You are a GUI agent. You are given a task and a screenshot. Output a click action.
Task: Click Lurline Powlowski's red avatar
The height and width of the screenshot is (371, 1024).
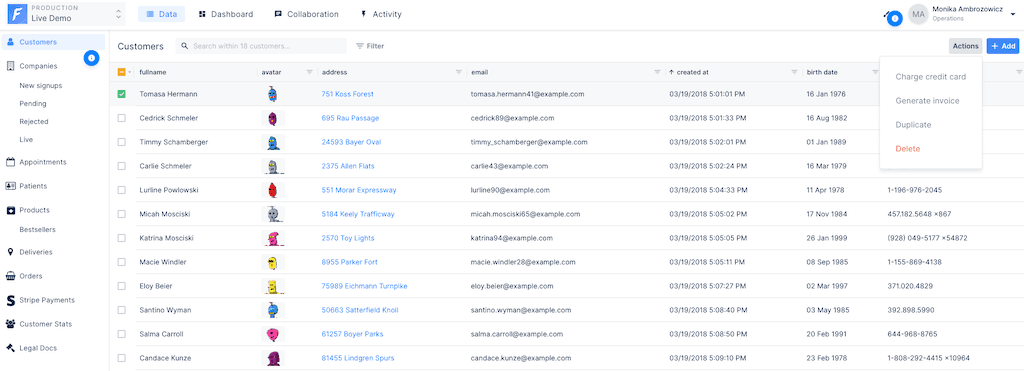[273, 190]
